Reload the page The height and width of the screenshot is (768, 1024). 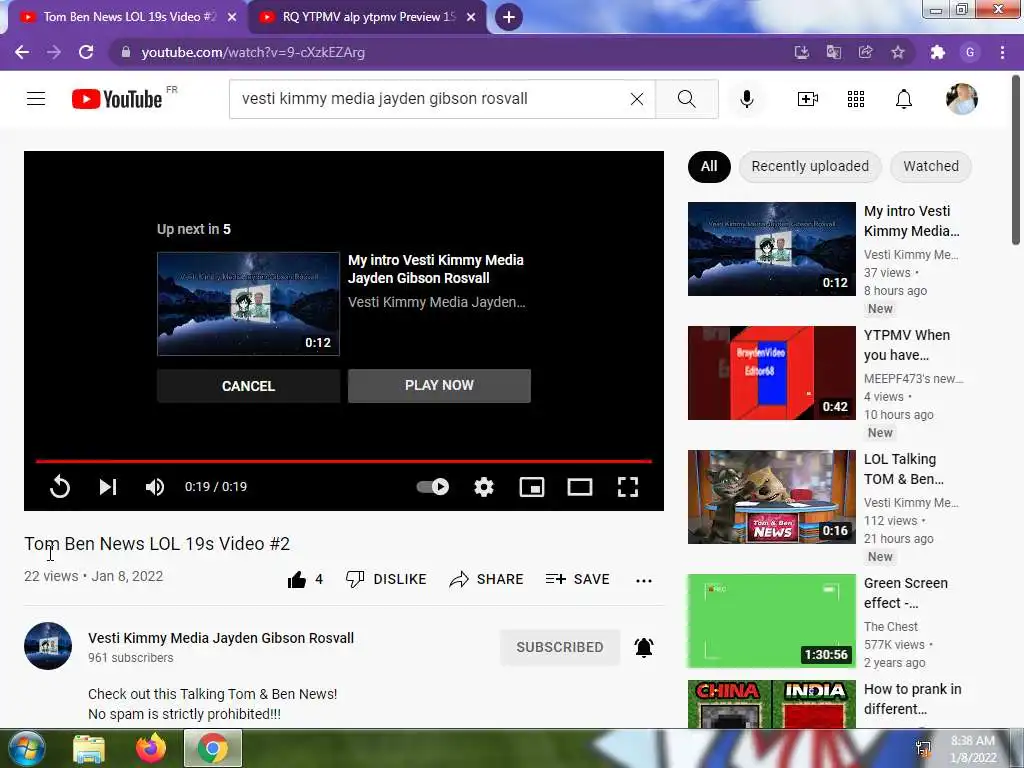pyautogui.click(x=86, y=52)
